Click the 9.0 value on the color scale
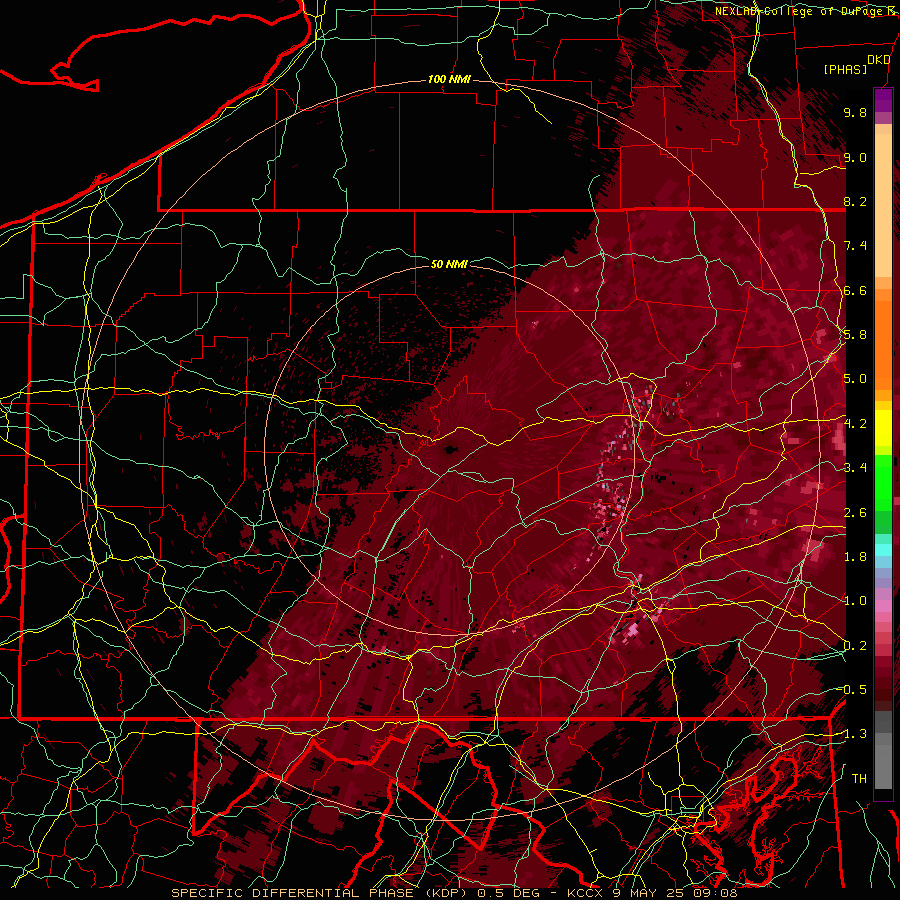 click(x=855, y=157)
